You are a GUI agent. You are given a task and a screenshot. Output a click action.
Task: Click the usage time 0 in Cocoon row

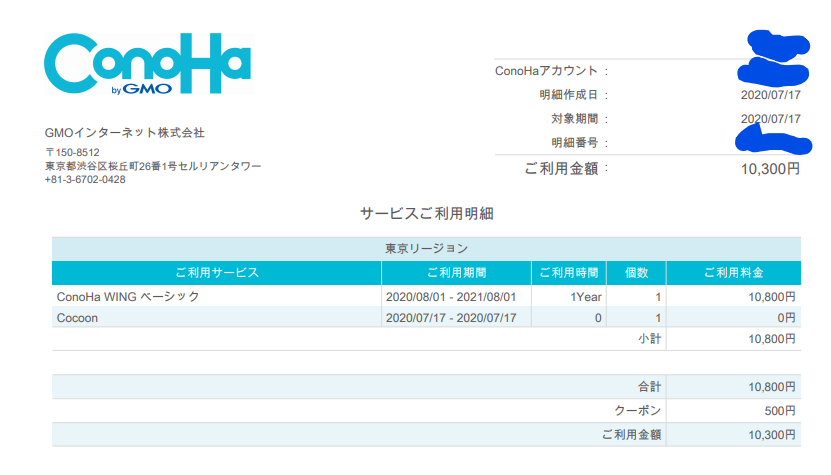598,318
